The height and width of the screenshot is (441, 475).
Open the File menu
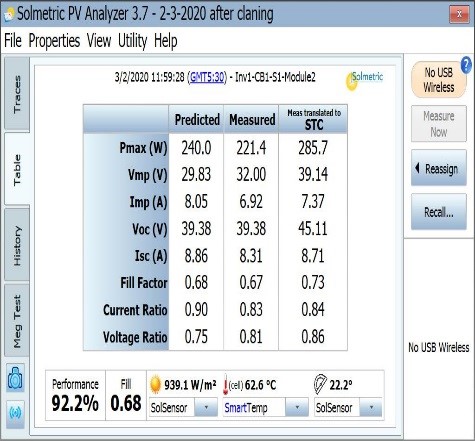click(13, 41)
